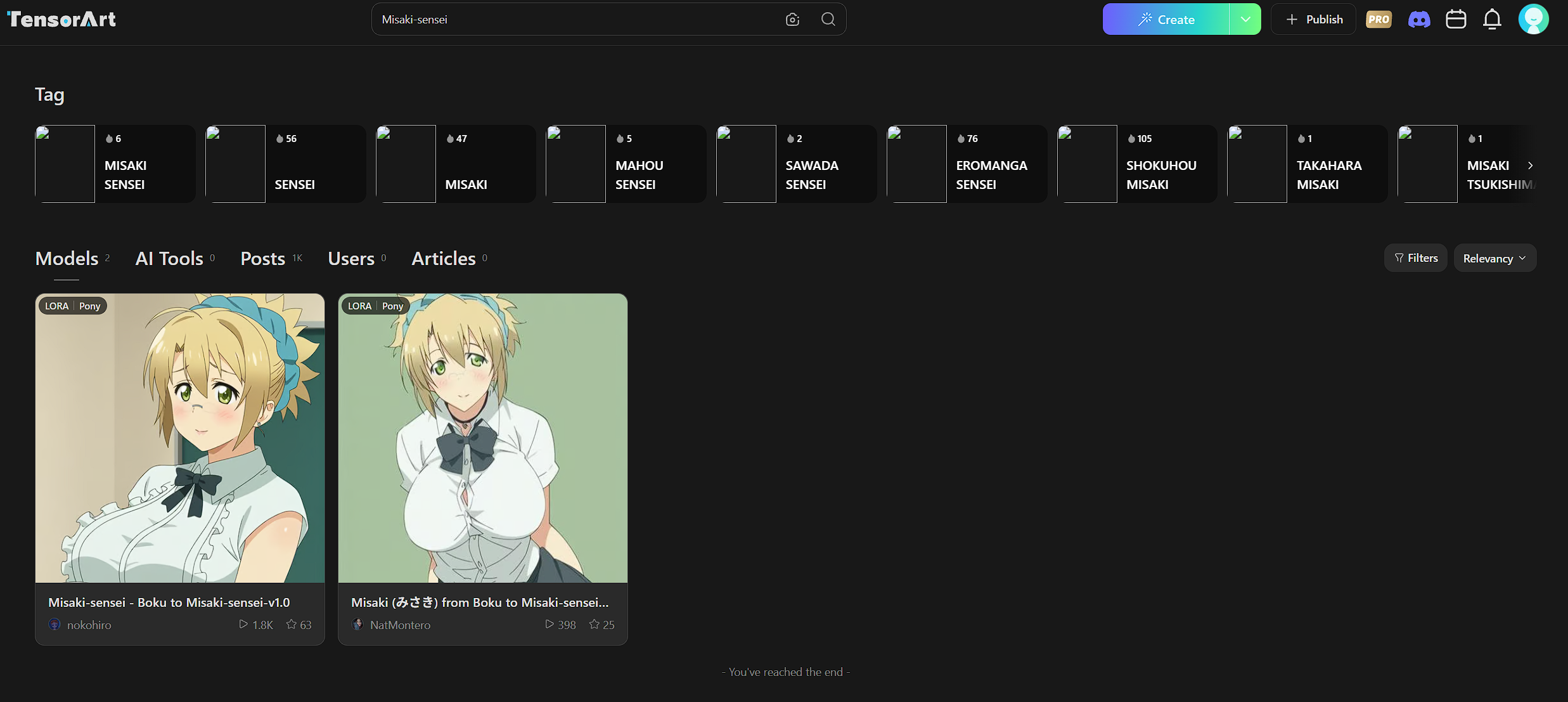Click NatMontero's small avatar icon
Screen dimensions: 1568x702
tap(357, 625)
